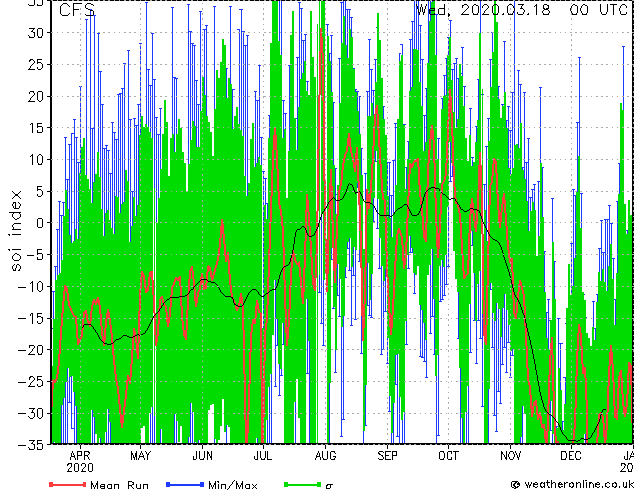This screenshot has width=634, height=490.
Task: Click the y-axis value '30'
Action: click(x=37, y=33)
